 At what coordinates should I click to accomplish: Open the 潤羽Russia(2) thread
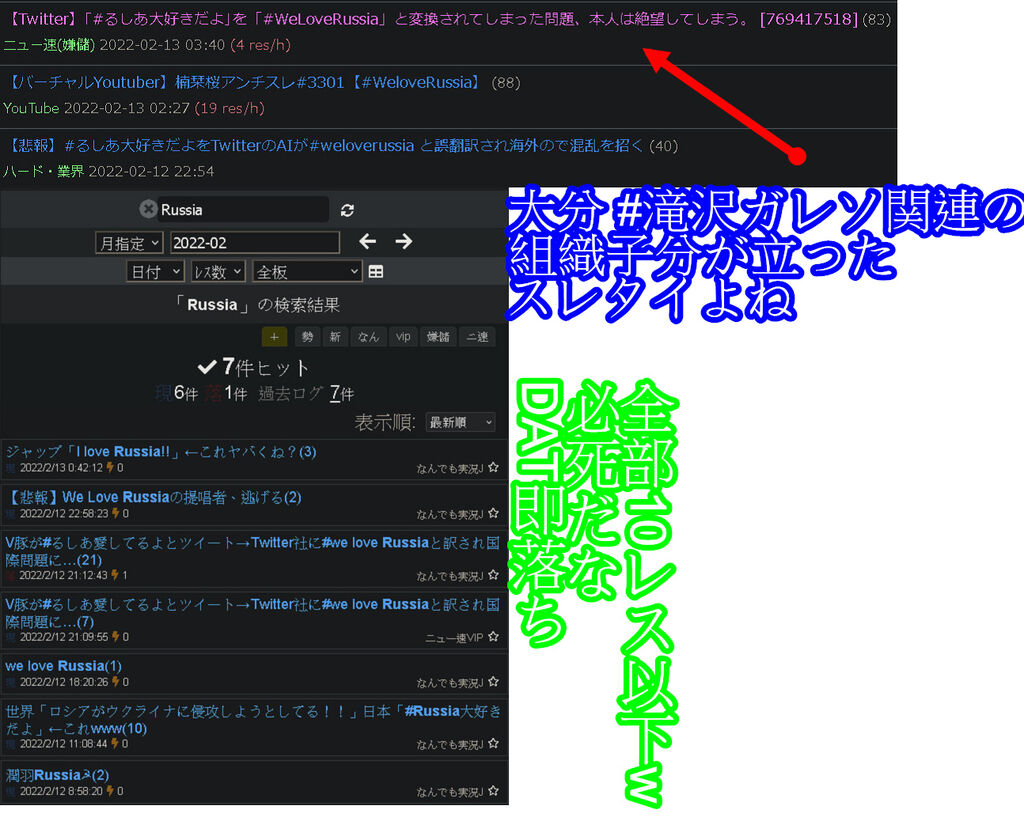pyautogui.click(x=57, y=775)
